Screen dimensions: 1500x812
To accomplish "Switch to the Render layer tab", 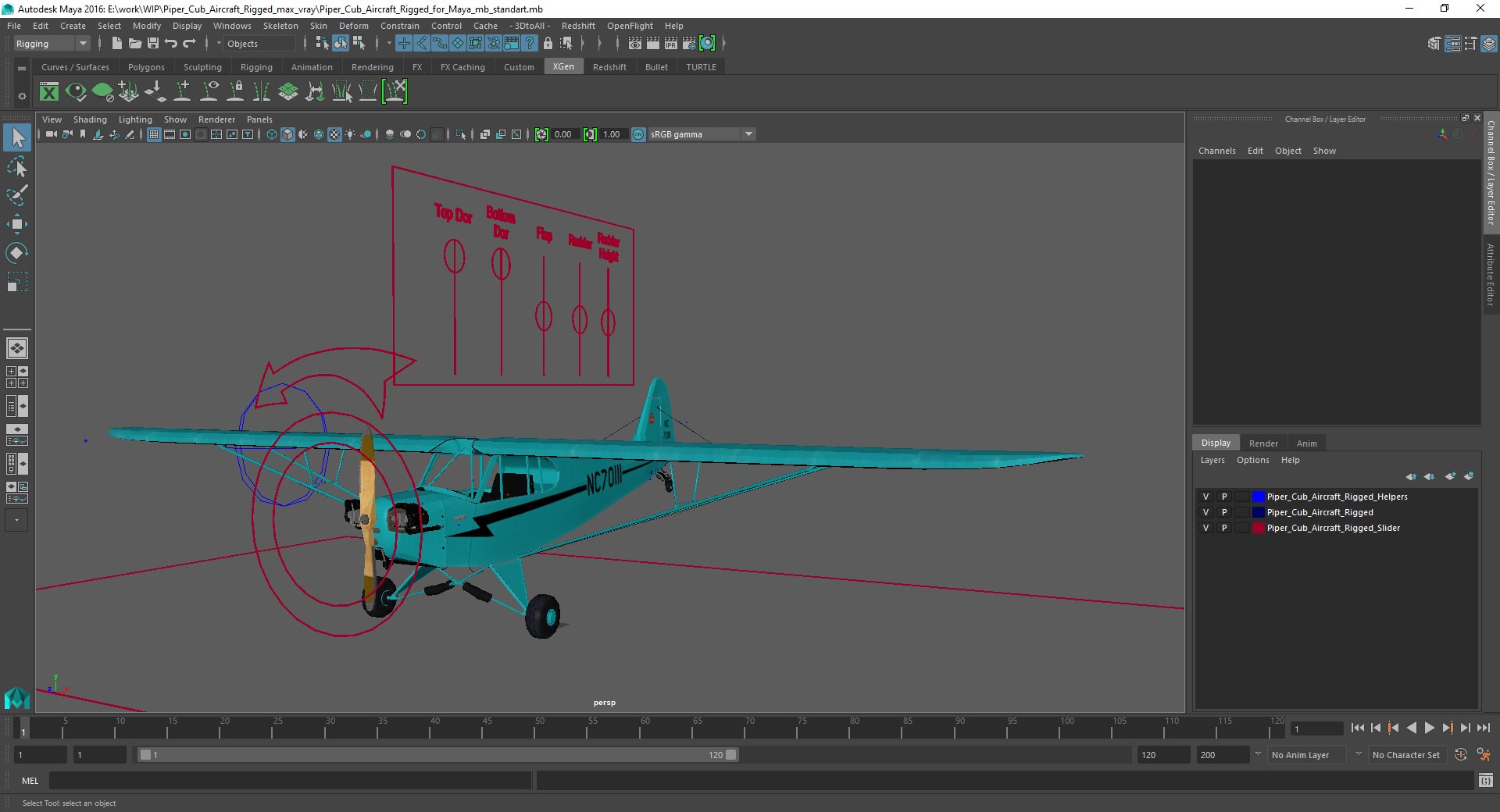I will click(x=1263, y=443).
